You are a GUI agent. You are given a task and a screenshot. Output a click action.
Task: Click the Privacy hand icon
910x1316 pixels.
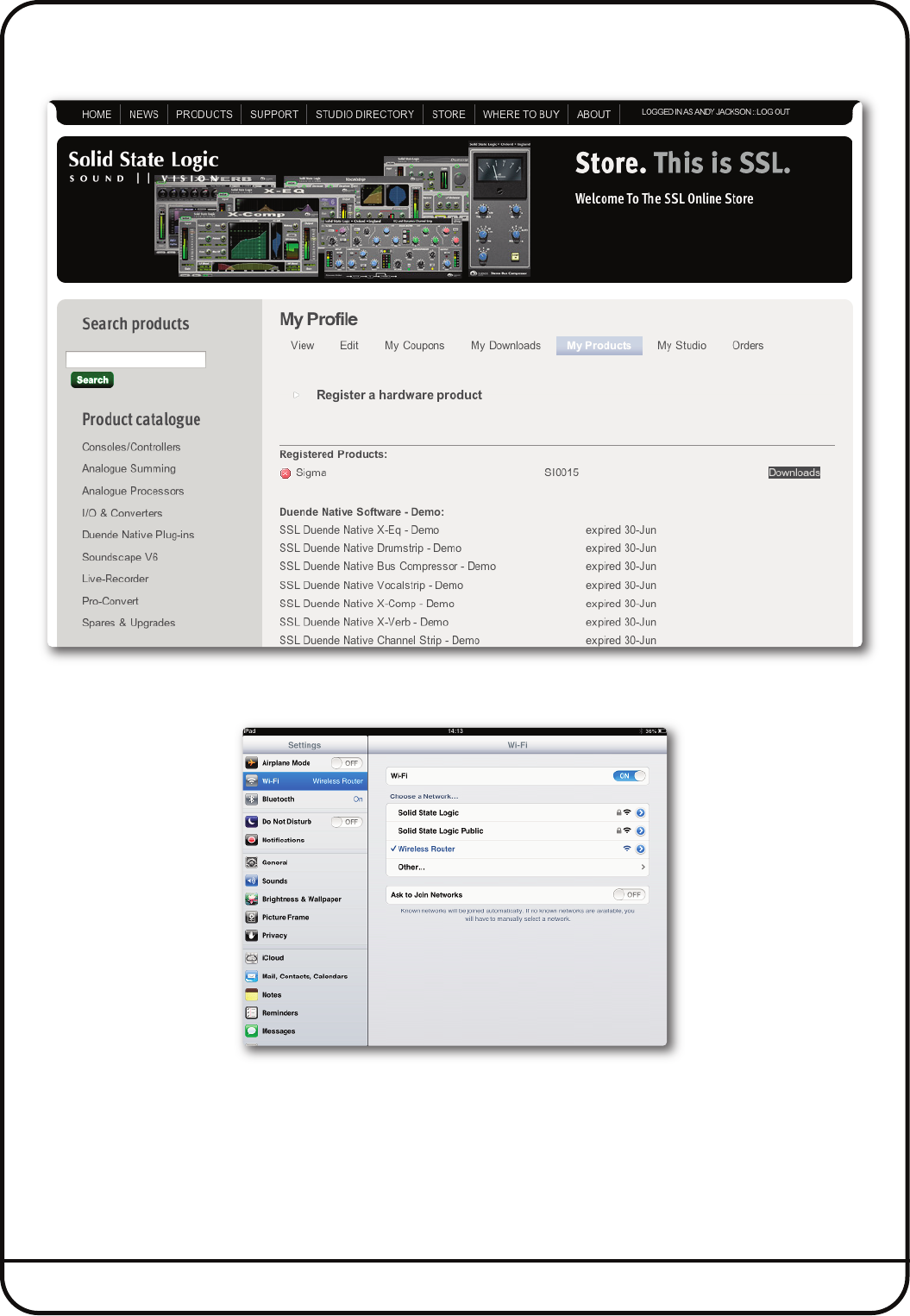point(252,936)
